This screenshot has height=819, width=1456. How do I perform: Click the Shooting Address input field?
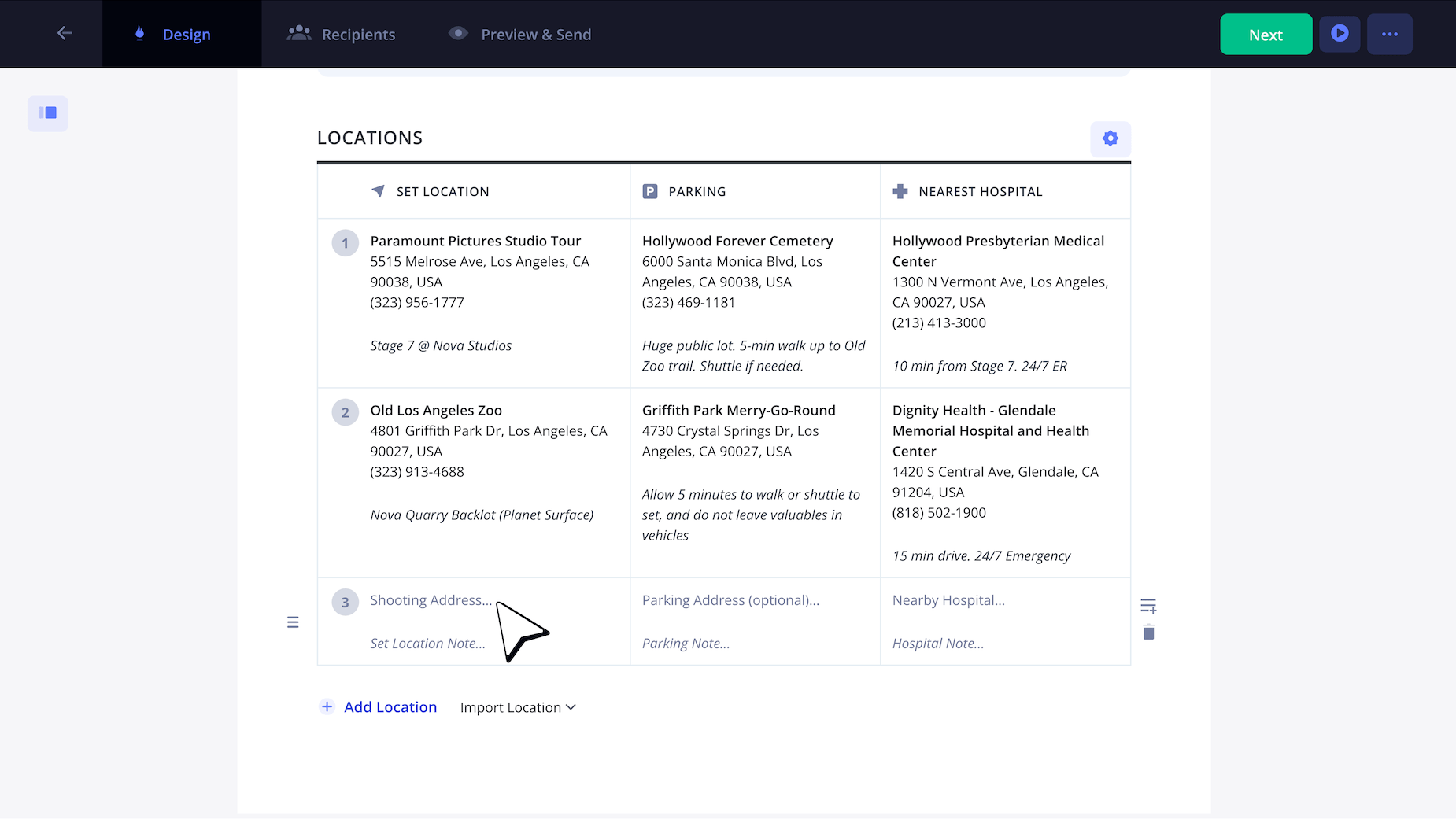(x=431, y=600)
